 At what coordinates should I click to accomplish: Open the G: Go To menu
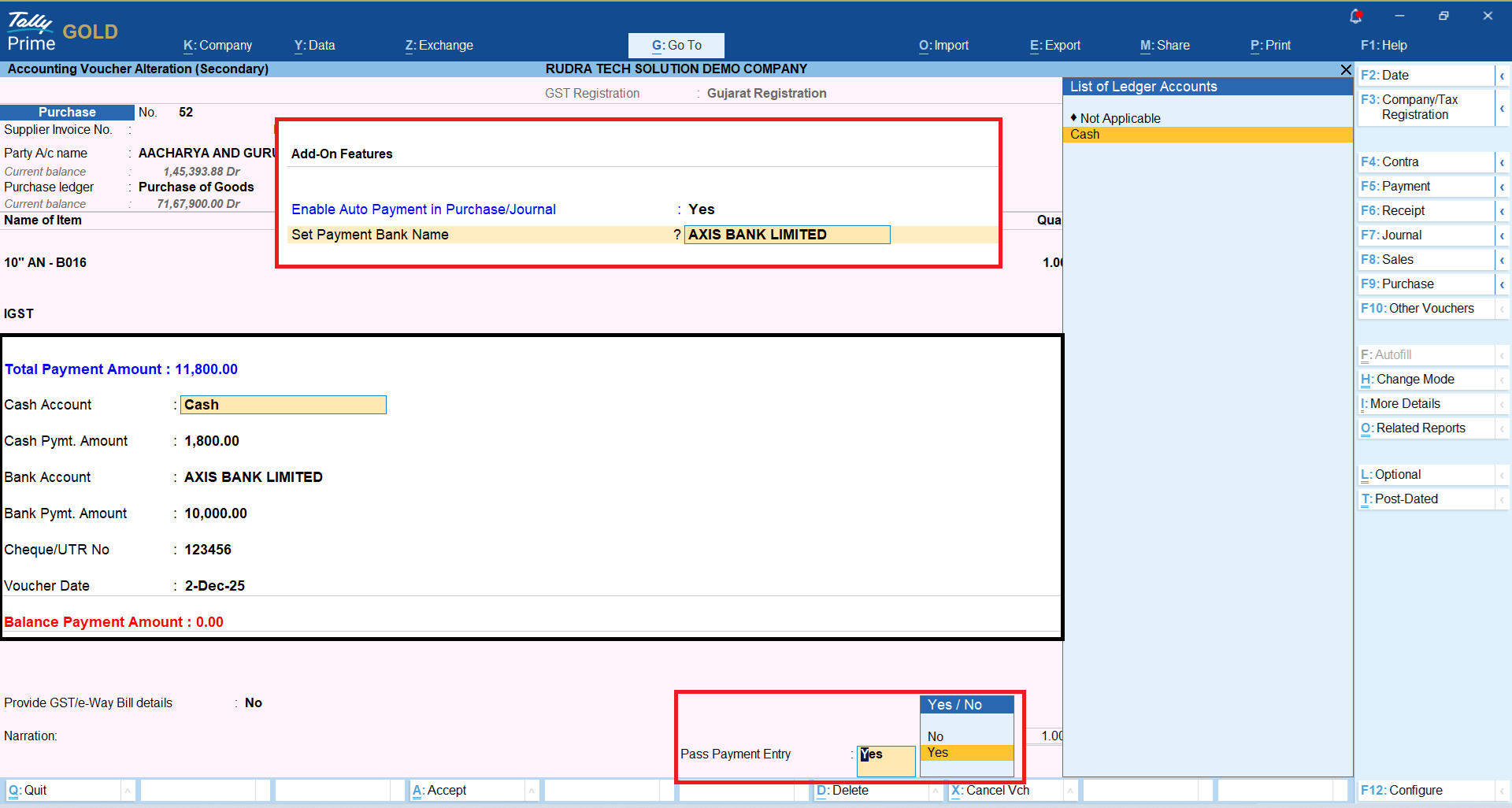[x=676, y=46]
